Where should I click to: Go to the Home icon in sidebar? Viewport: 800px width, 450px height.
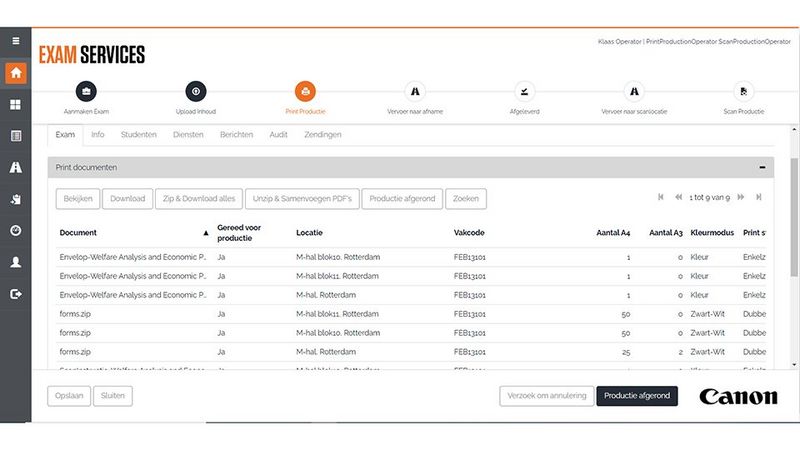pyautogui.click(x=15, y=73)
